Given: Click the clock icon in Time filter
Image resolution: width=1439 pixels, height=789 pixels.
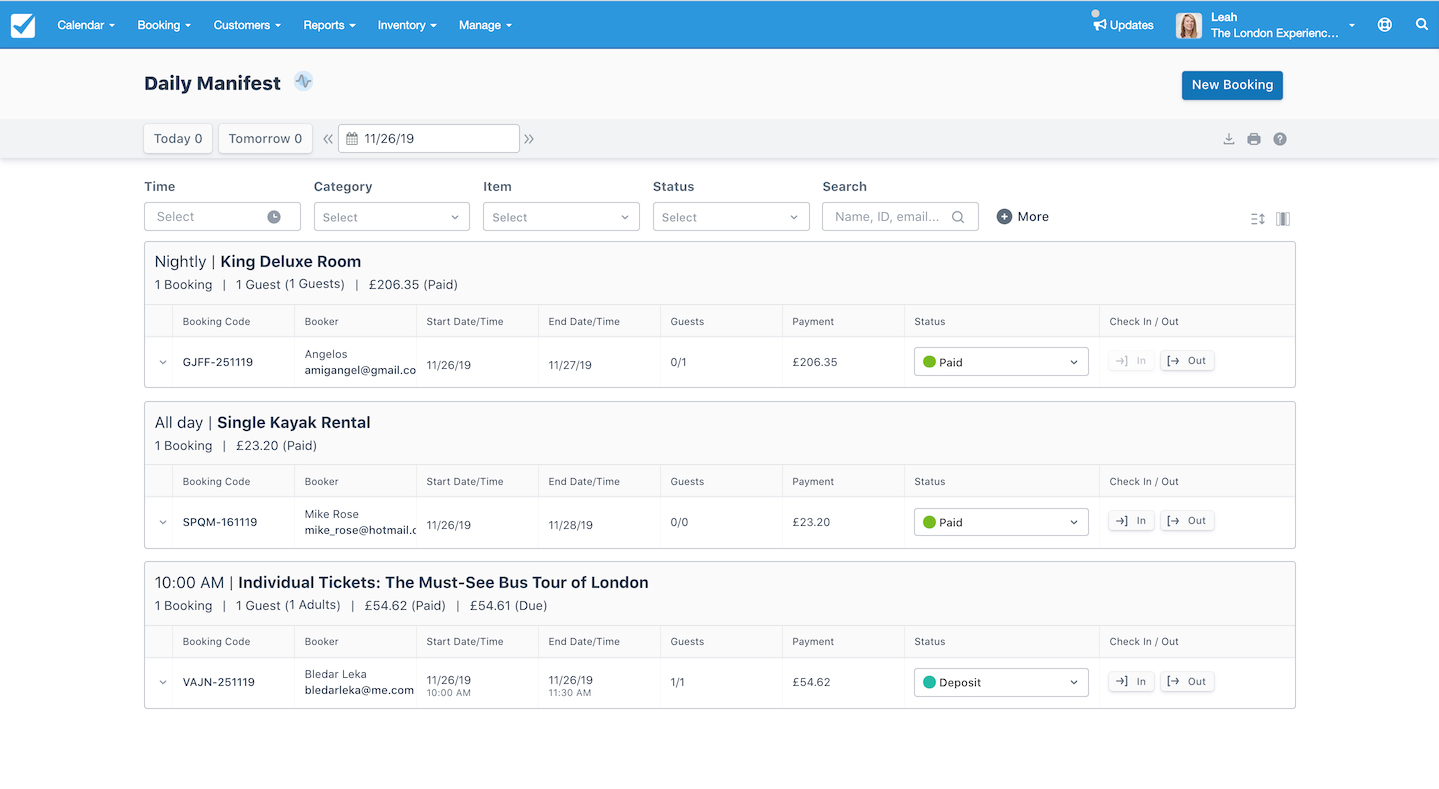Looking at the screenshot, I should pyautogui.click(x=274, y=217).
